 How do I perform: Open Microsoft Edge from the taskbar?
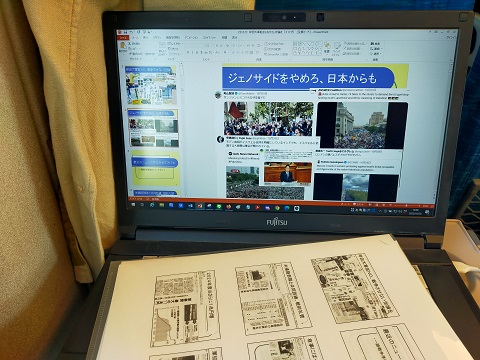tap(287, 208)
